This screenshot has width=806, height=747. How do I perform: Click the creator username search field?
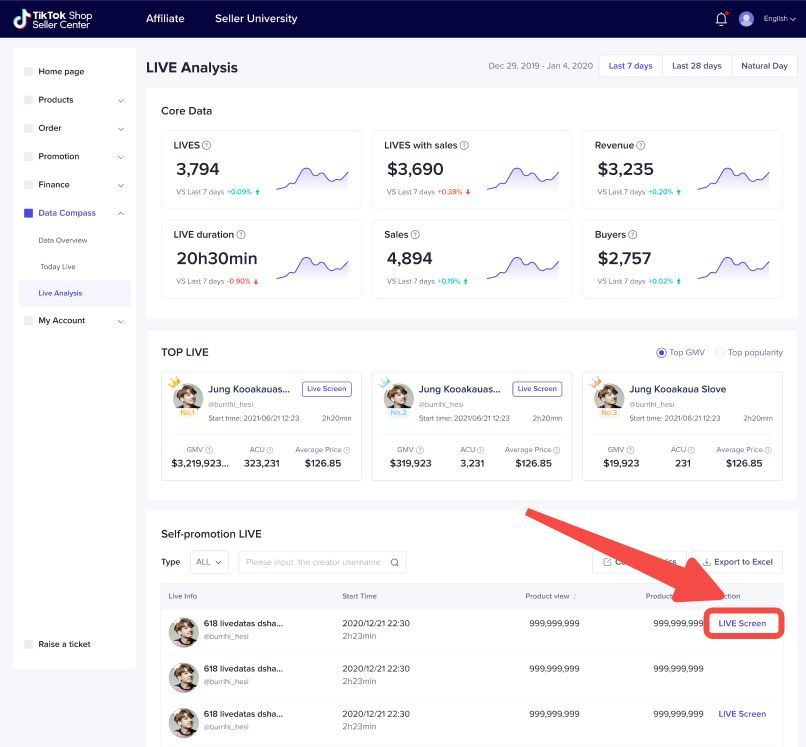click(314, 562)
